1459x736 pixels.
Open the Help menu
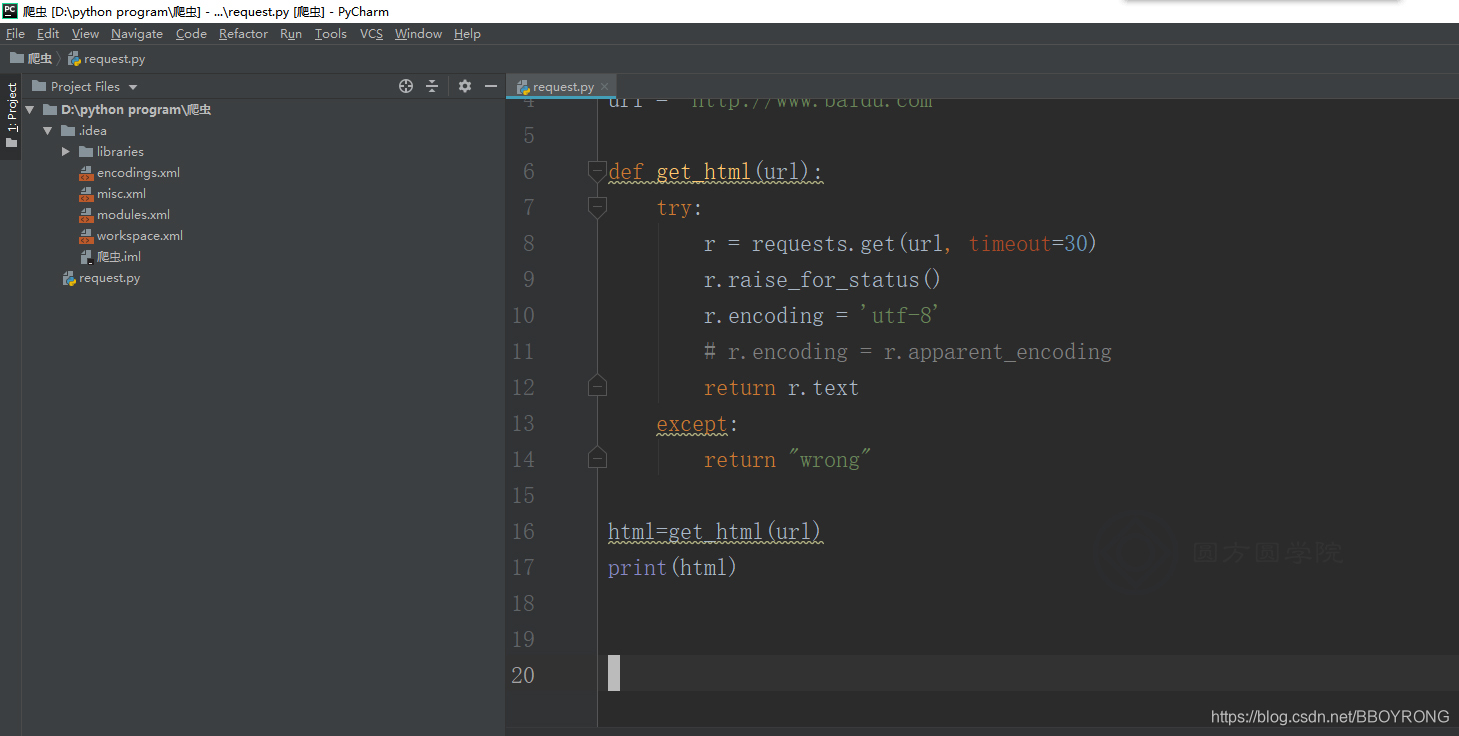tap(467, 34)
